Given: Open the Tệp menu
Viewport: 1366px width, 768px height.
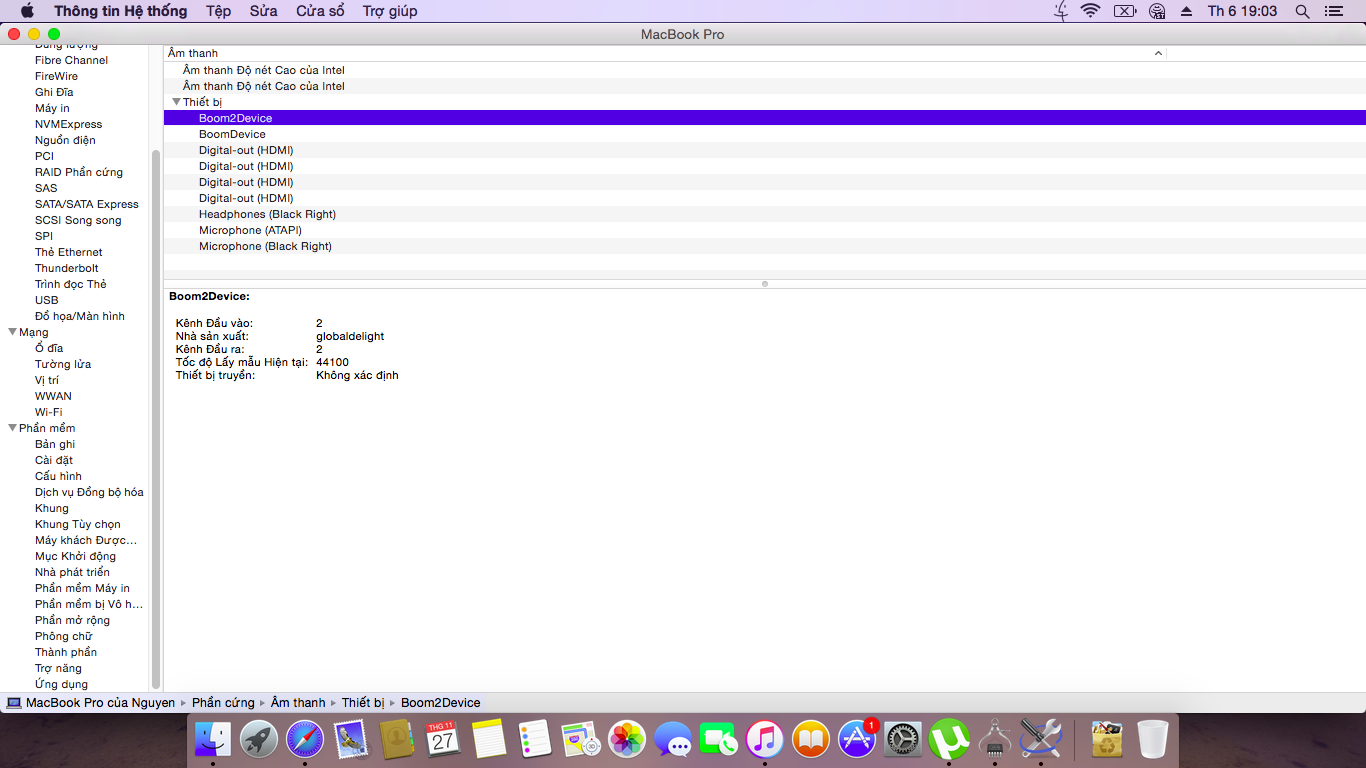Looking at the screenshot, I should point(218,11).
